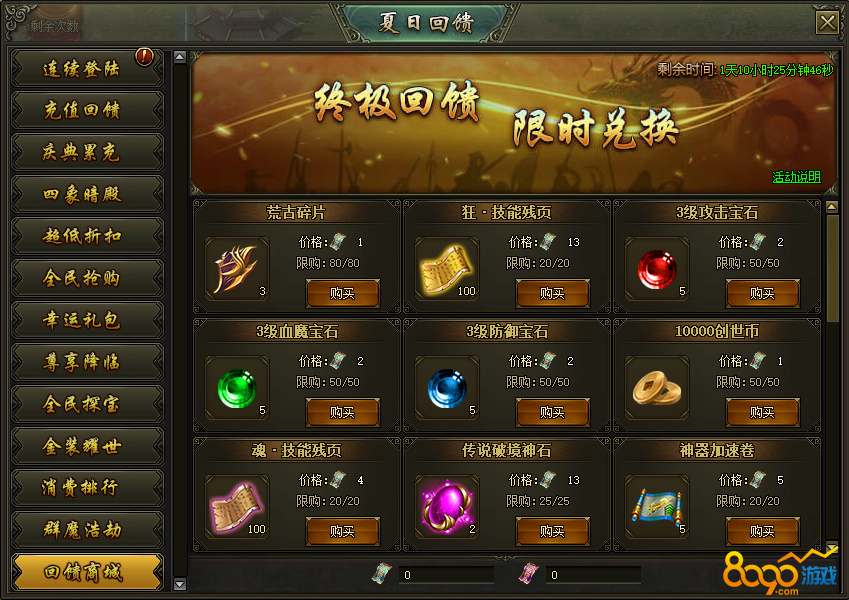Viewport: 849px width, 600px height.
Task: Select the blue 3级防御宝石 gem icon
Action: click(x=447, y=388)
